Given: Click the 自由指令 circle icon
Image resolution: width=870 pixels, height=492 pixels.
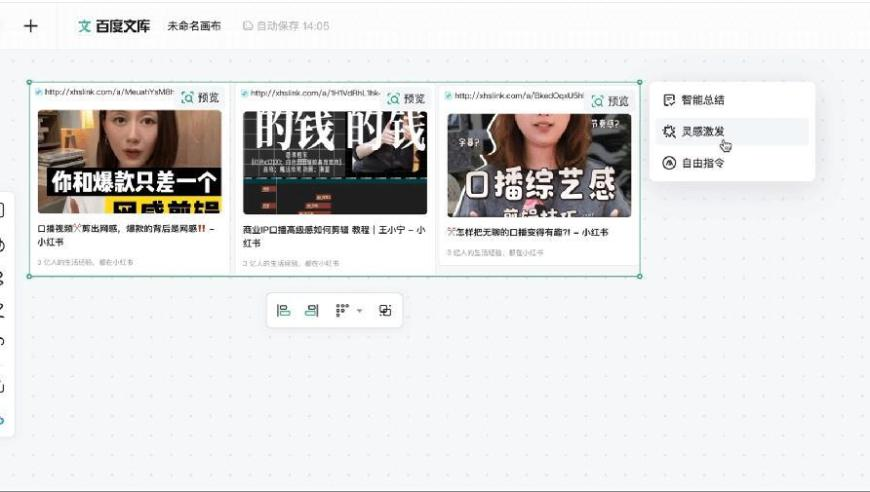Looking at the screenshot, I should point(669,163).
